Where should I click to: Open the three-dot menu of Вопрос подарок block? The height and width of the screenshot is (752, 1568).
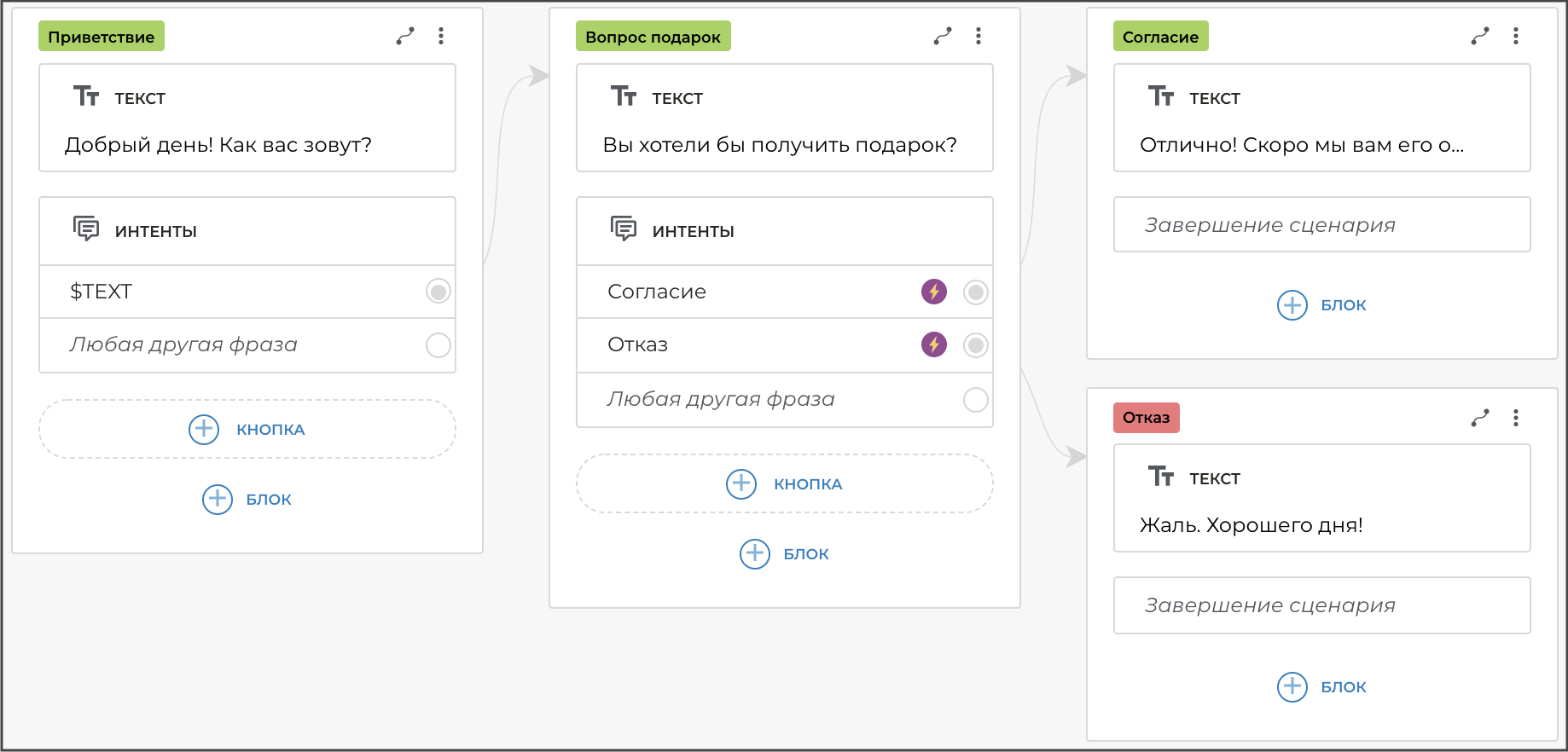(979, 36)
